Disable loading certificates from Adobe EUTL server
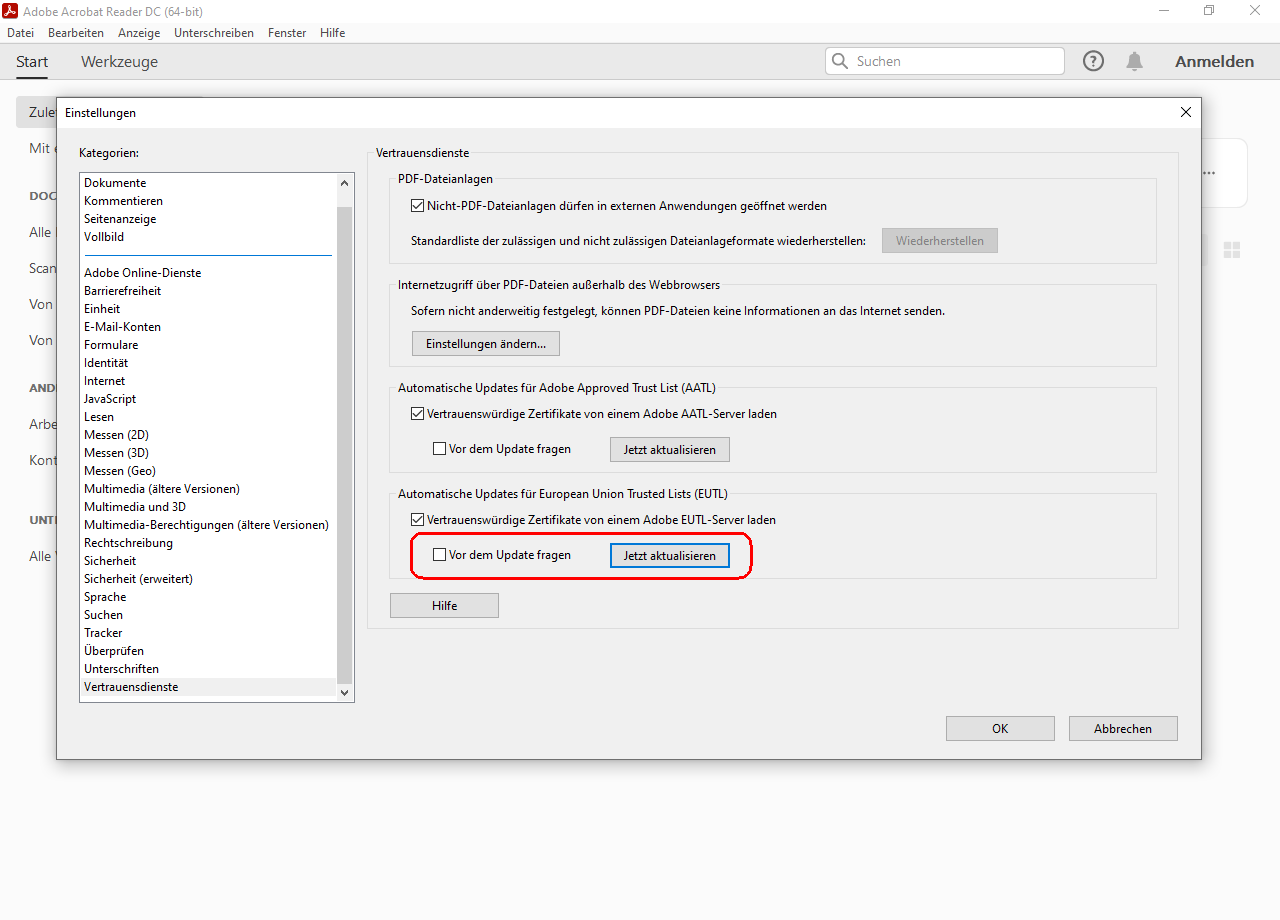 point(418,520)
